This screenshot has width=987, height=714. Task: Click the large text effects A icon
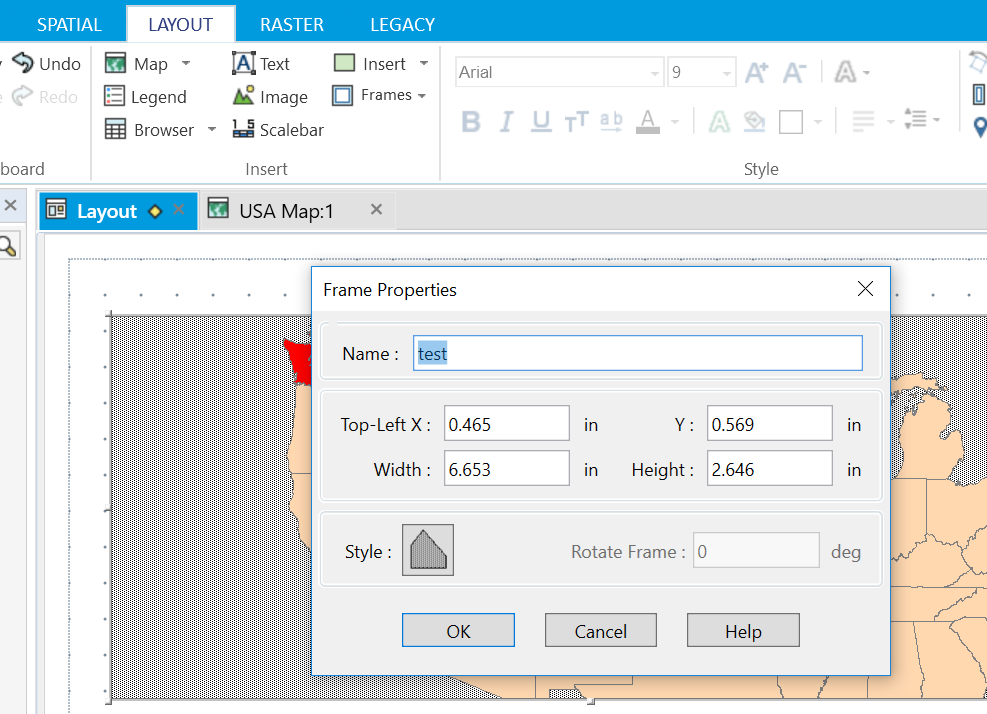[845, 72]
